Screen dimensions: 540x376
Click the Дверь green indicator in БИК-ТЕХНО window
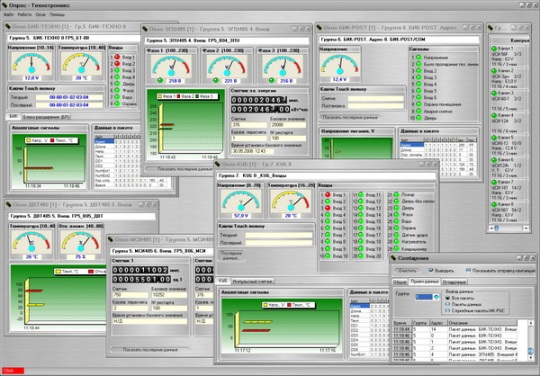tap(117, 84)
